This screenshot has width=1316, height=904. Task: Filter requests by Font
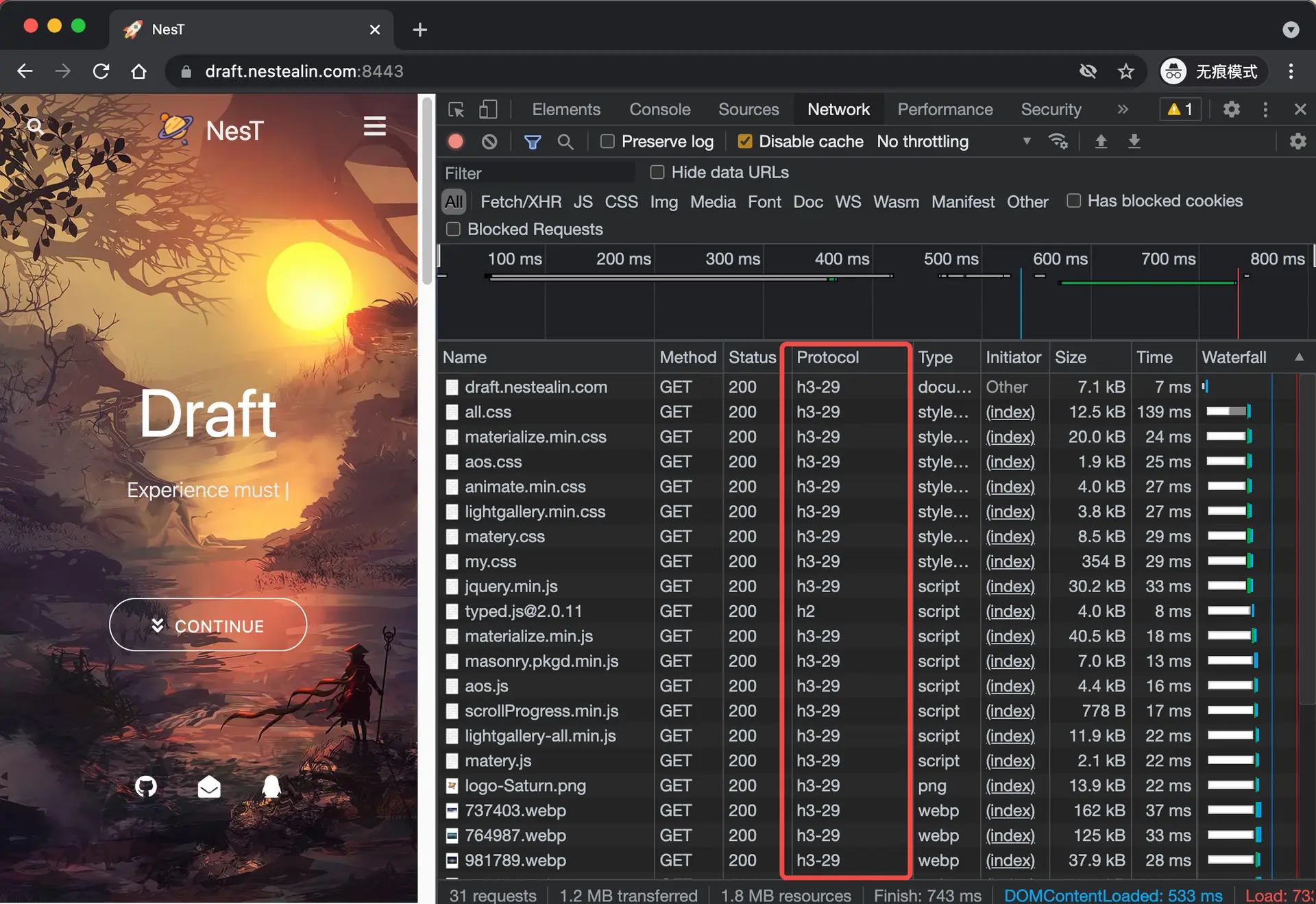point(764,202)
